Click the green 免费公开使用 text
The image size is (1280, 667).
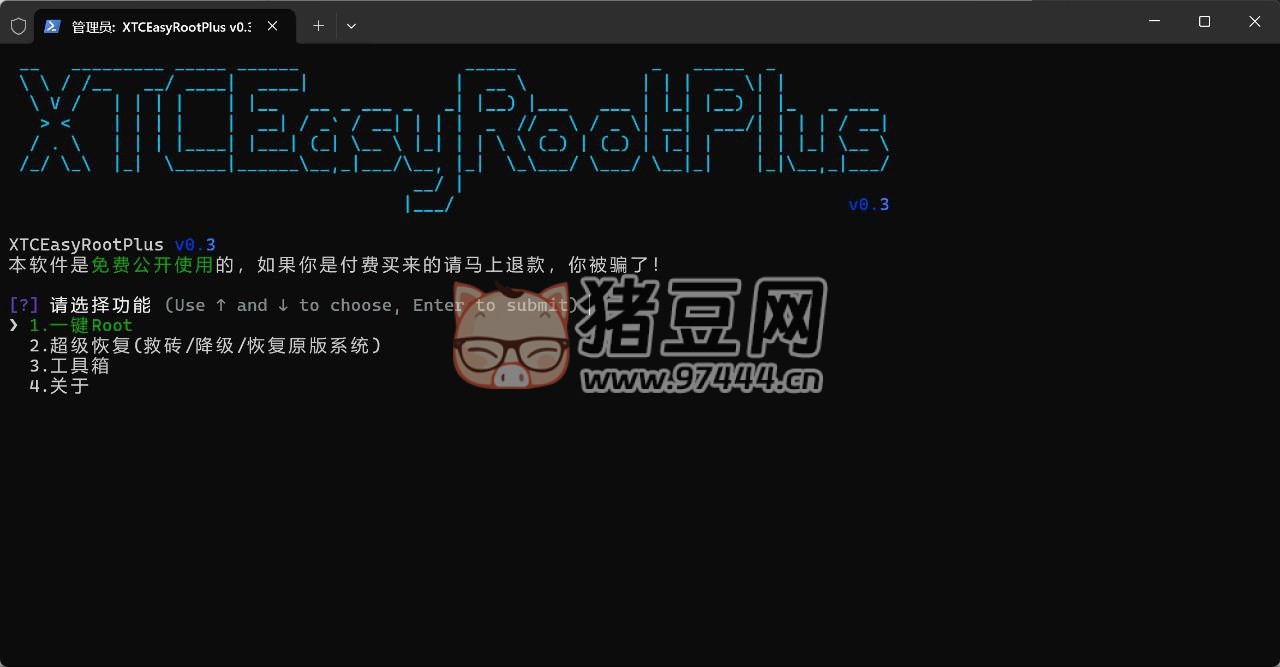pos(152,265)
